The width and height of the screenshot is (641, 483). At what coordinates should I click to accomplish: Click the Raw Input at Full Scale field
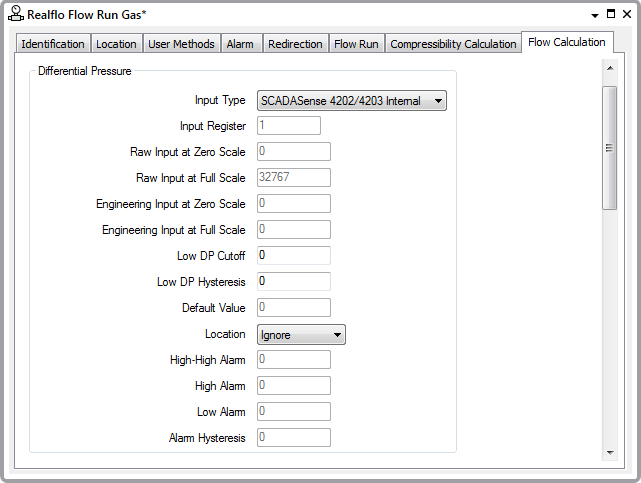tap(293, 178)
